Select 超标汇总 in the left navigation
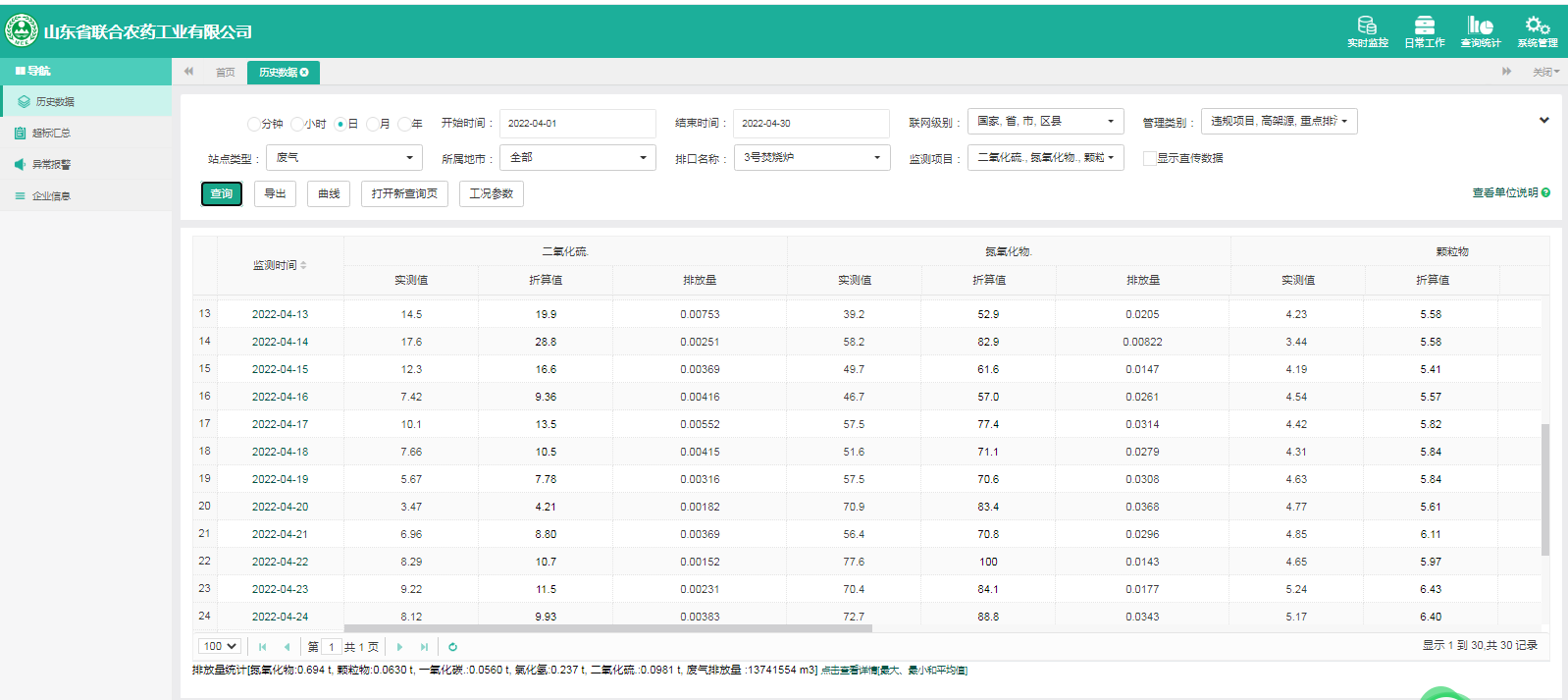This screenshot has width=1568, height=700. click(x=51, y=134)
